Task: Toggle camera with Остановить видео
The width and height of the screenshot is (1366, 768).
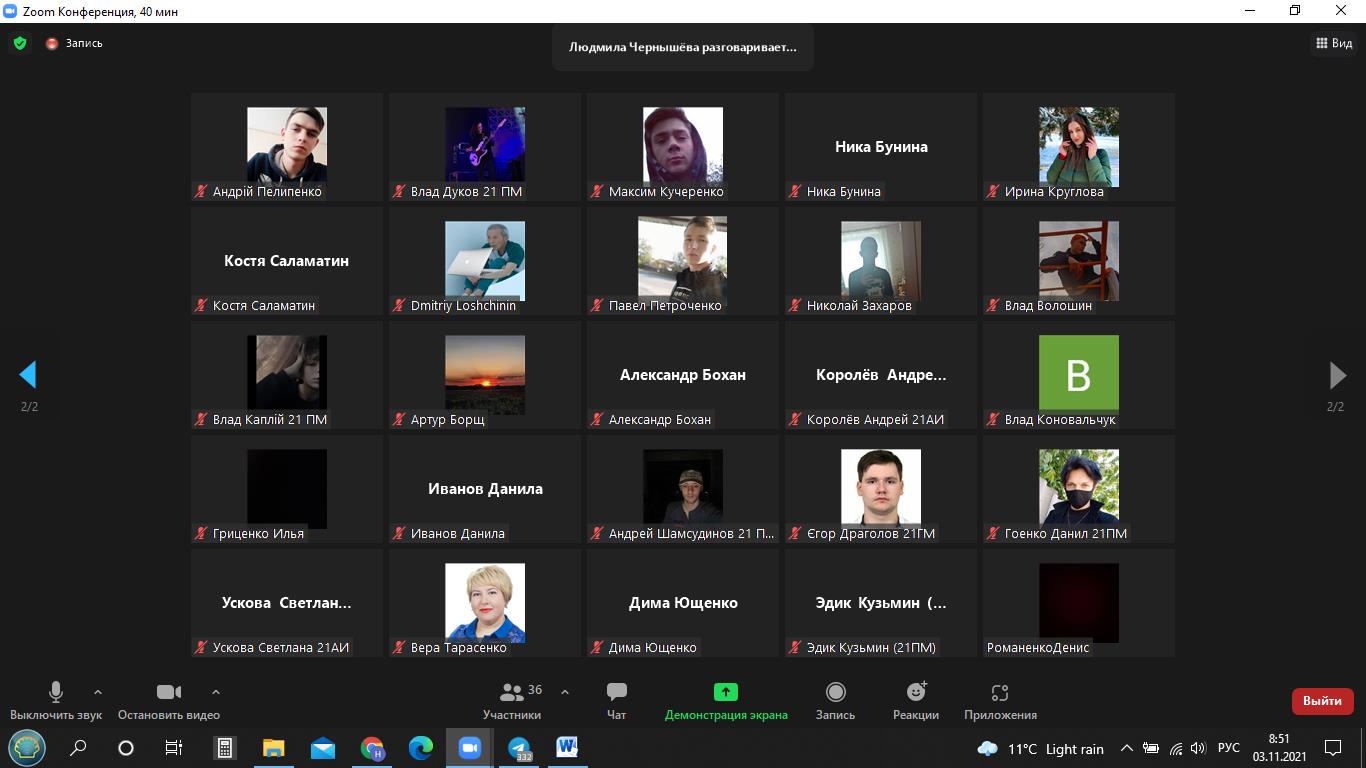Action: point(168,700)
